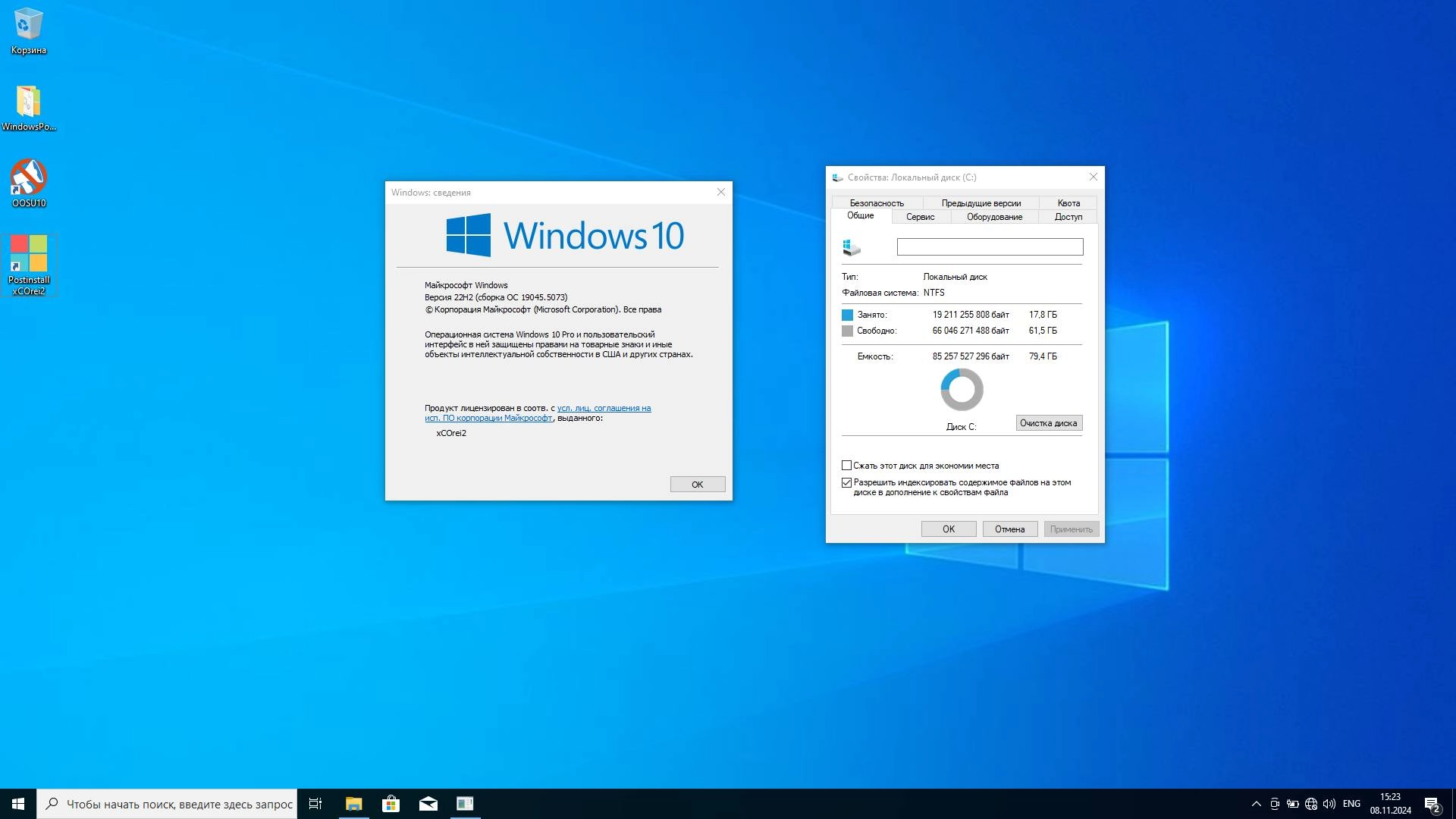Click the 'Версия 22H2 (сборка ОС 19045.5073)' text
Screen dimensions: 1456x819
(x=496, y=297)
